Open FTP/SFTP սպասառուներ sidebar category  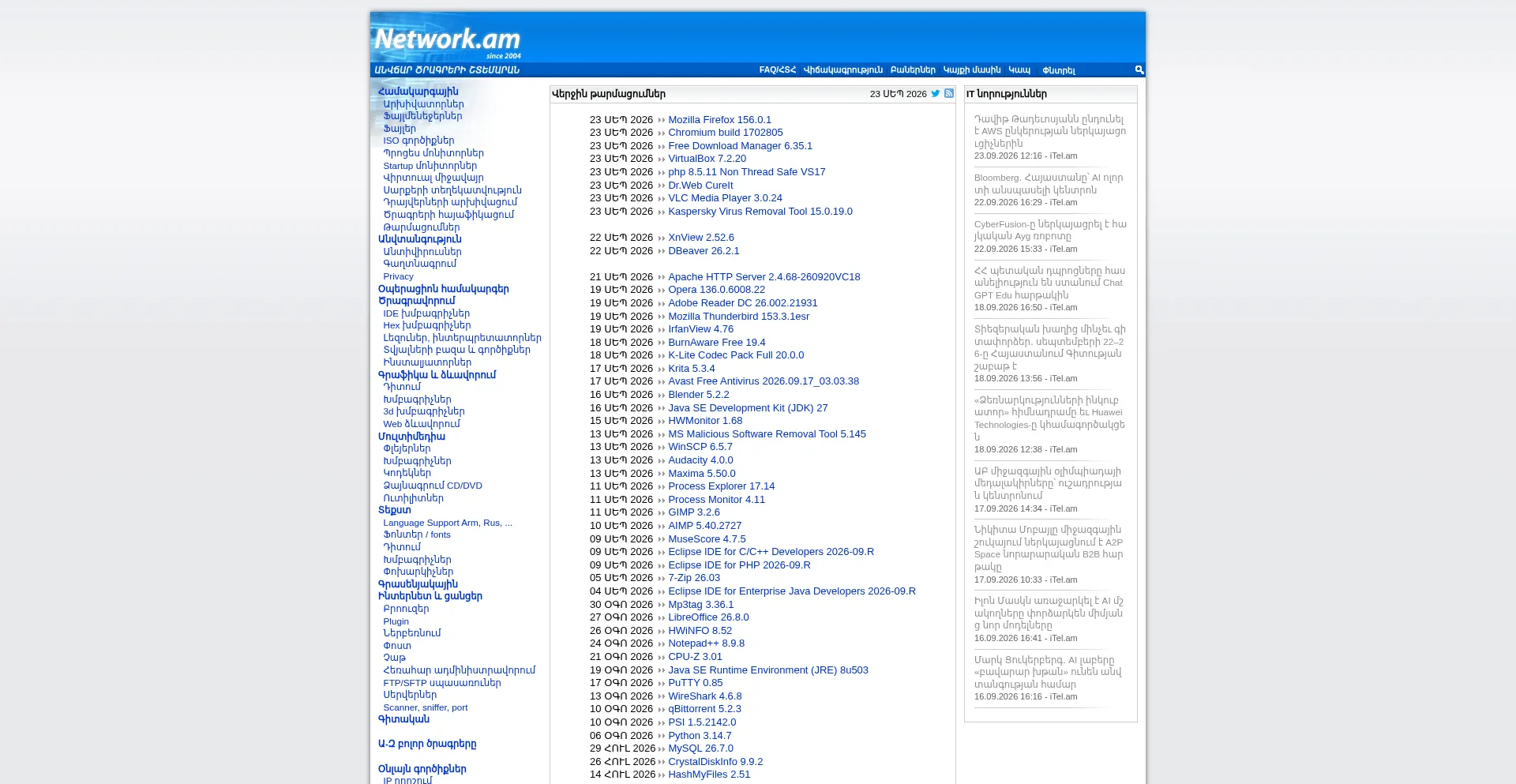pyautogui.click(x=442, y=683)
